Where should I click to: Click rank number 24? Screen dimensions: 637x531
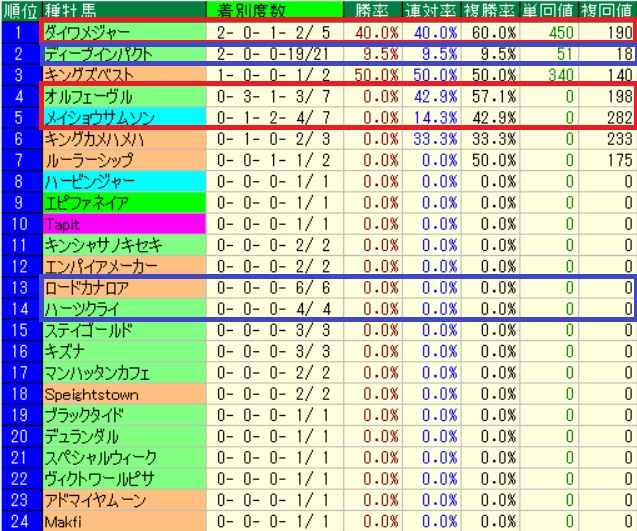[20, 522]
